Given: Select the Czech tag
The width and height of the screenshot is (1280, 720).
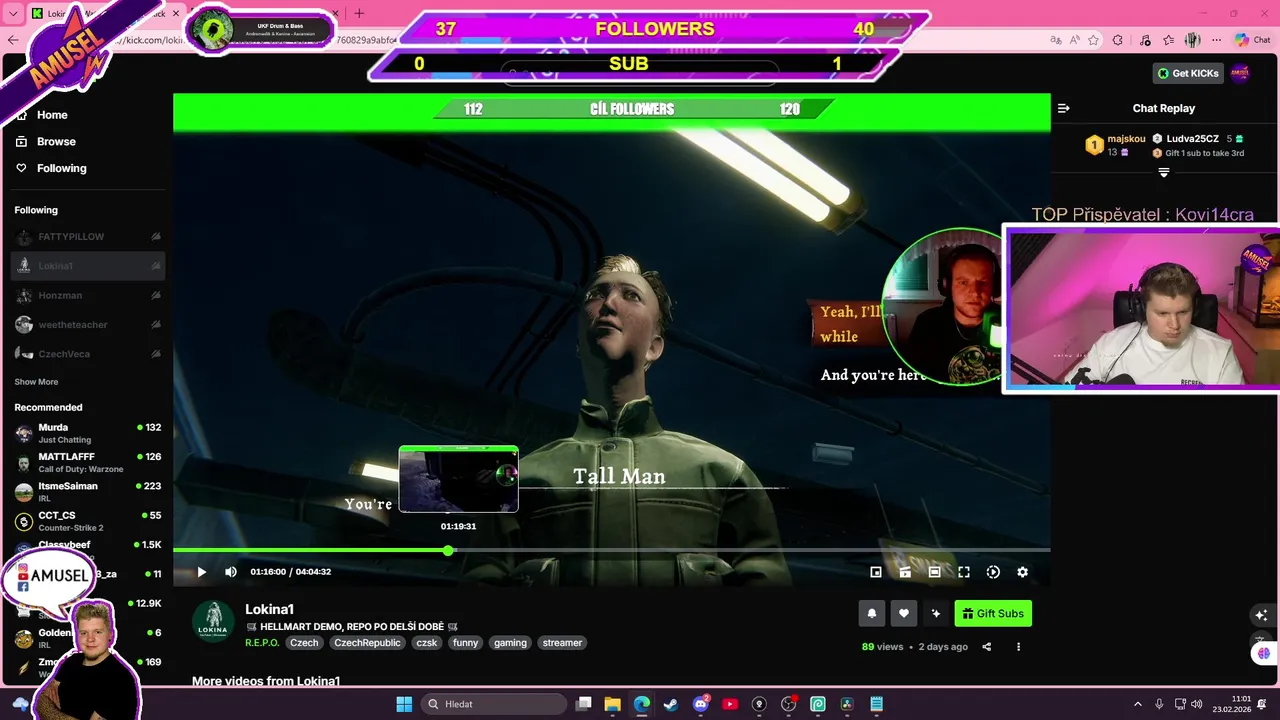Looking at the screenshot, I should pyautogui.click(x=304, y=643).
